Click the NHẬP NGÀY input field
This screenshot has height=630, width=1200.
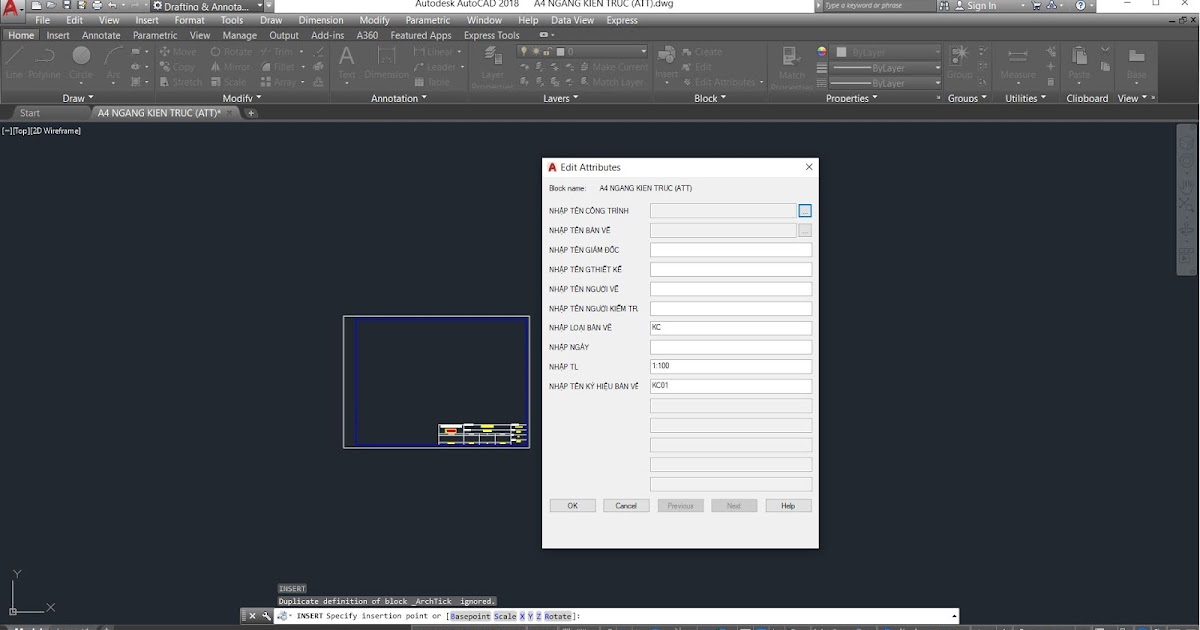[x=731, y=347]
